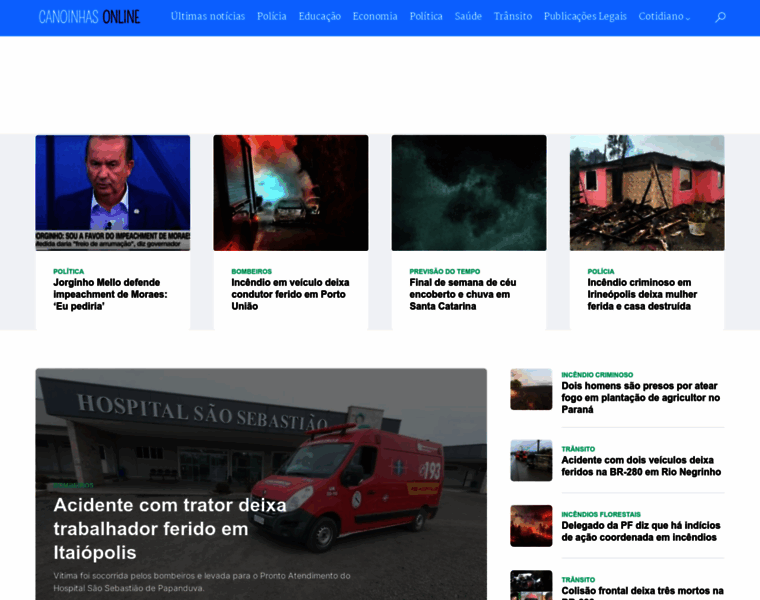Click the Jorginho Mello article thumbnail

coord(113,192)
